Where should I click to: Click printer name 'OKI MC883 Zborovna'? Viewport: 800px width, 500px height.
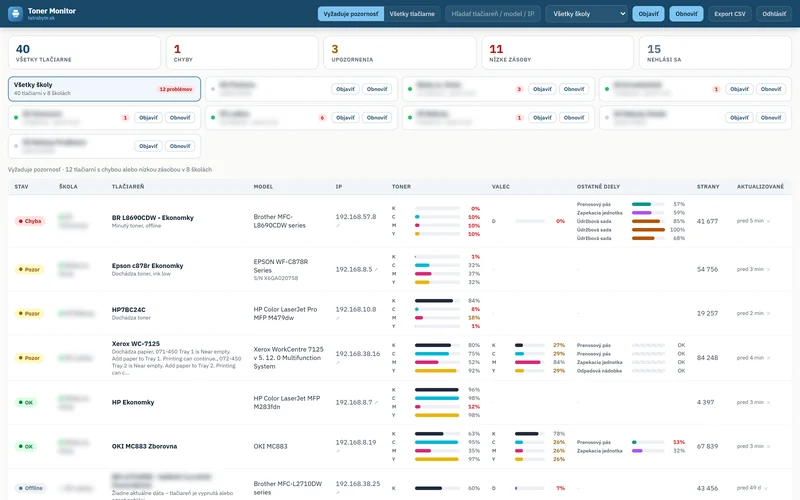point(144,446)
